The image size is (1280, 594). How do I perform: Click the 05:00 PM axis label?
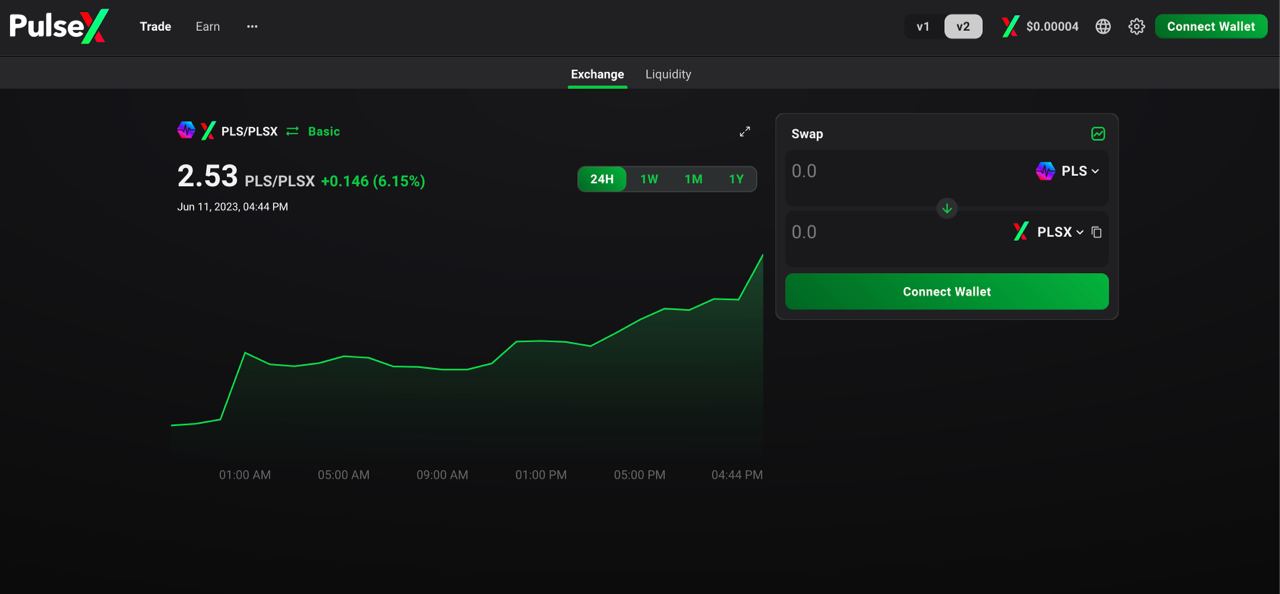pos(640,475)
